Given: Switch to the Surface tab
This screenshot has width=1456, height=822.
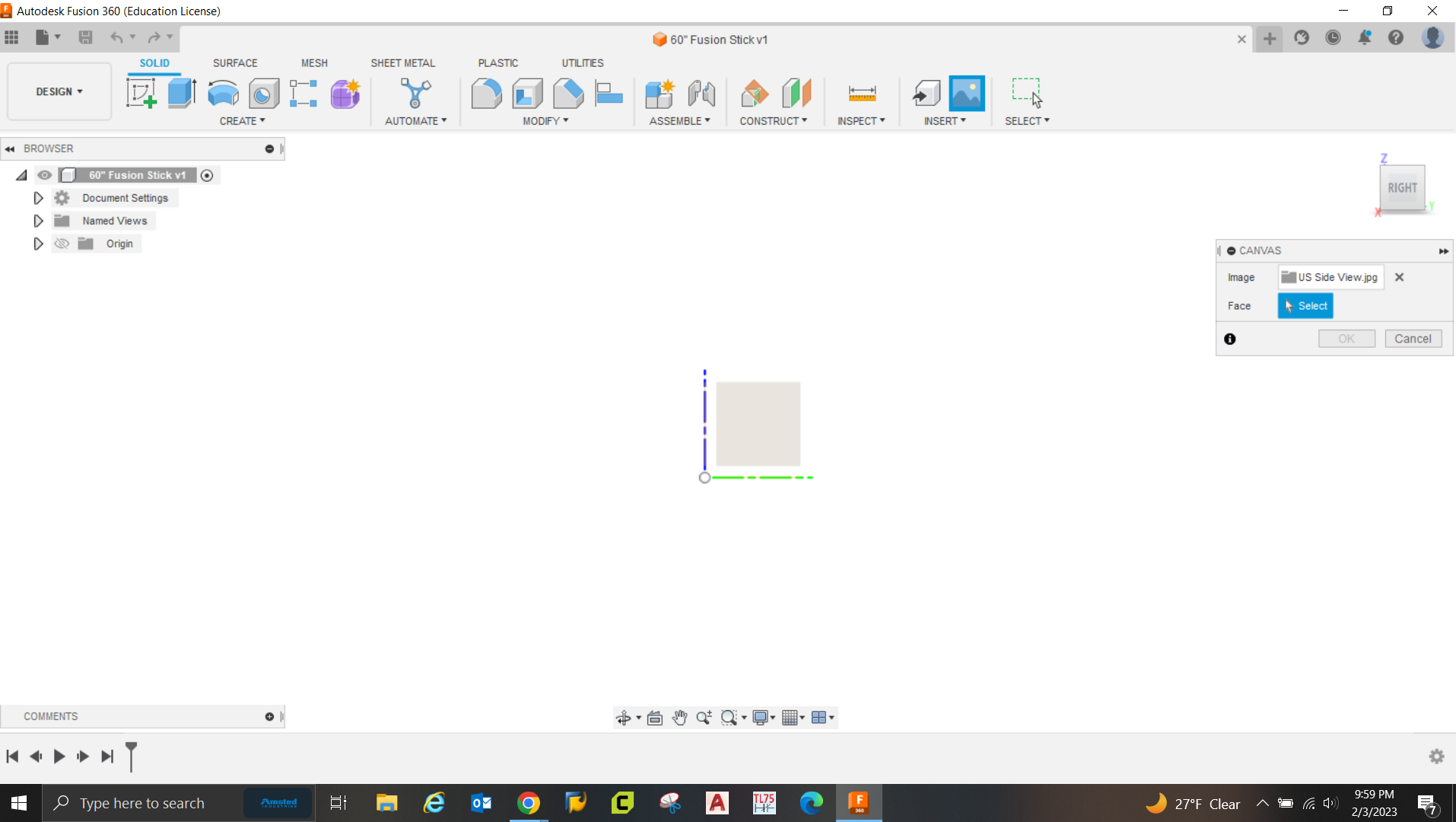Looking at the screenshot, I should (x=235, y=63).
